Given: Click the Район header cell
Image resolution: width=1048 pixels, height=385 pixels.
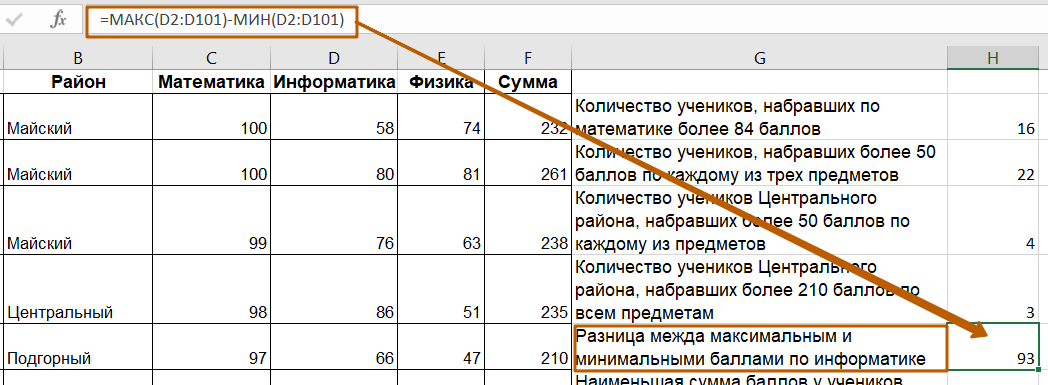Looking at the screenshot, I should 78,82.
